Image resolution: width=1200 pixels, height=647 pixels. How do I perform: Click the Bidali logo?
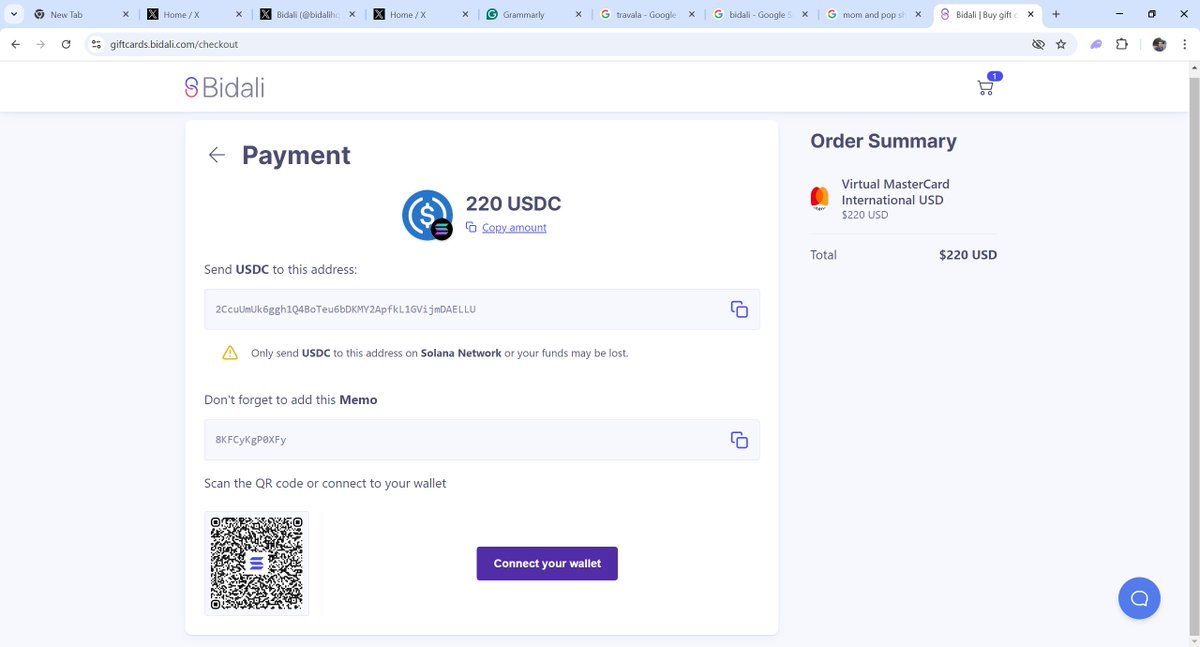224,87
